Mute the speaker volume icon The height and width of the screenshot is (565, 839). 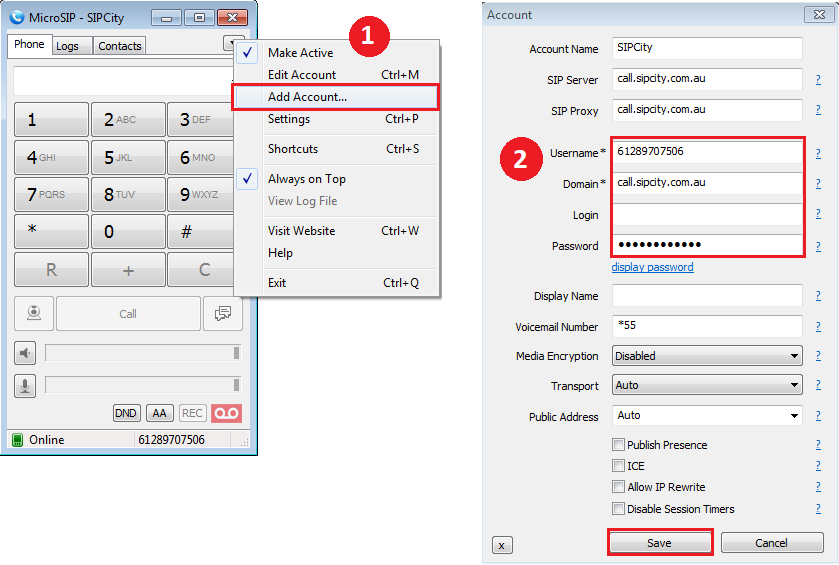25,353
